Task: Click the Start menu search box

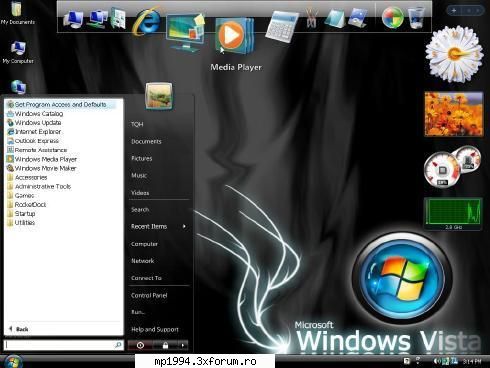Action: point(63,345)
